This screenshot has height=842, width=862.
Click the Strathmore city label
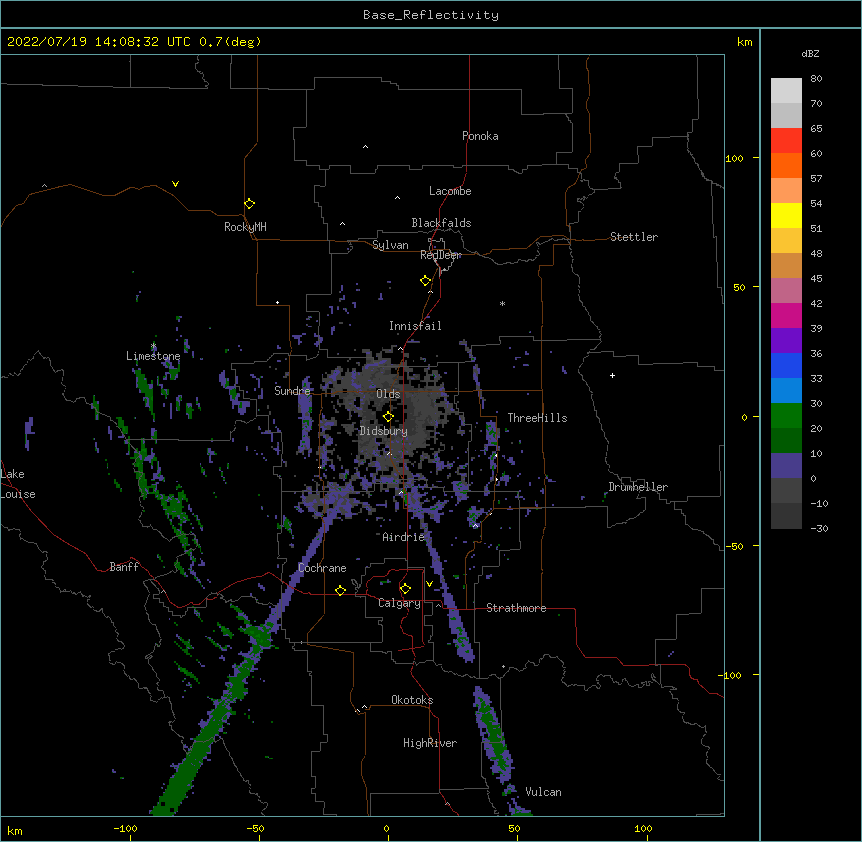pos(516,608)
